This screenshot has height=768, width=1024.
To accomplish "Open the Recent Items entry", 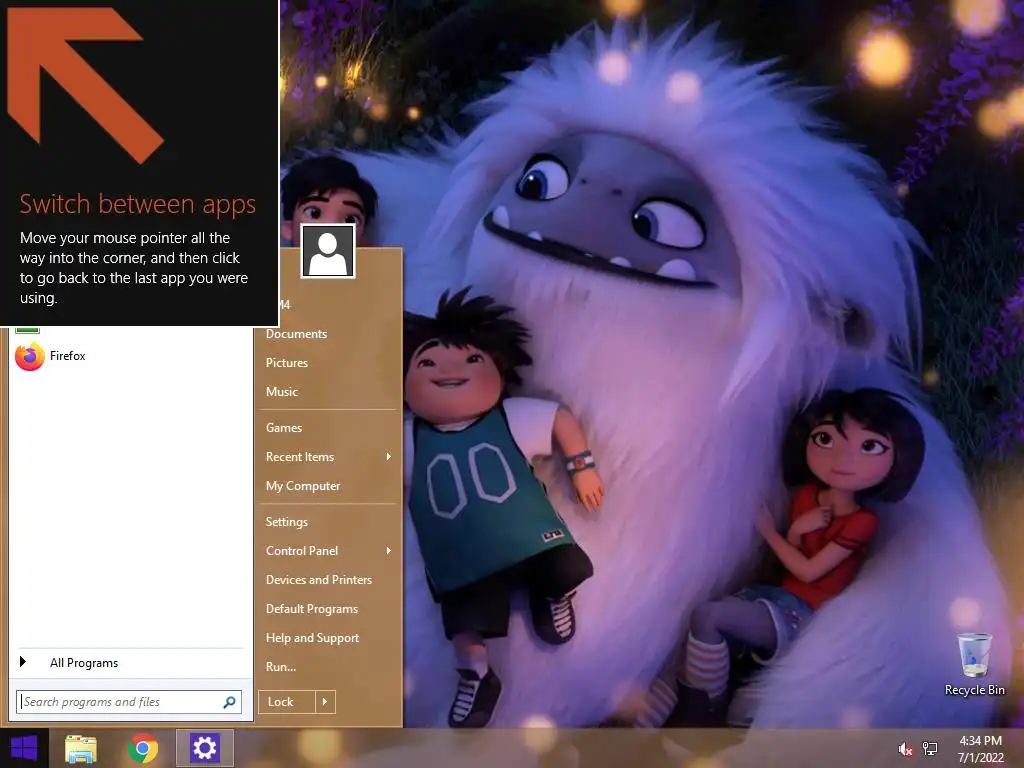I will (300, 456).
